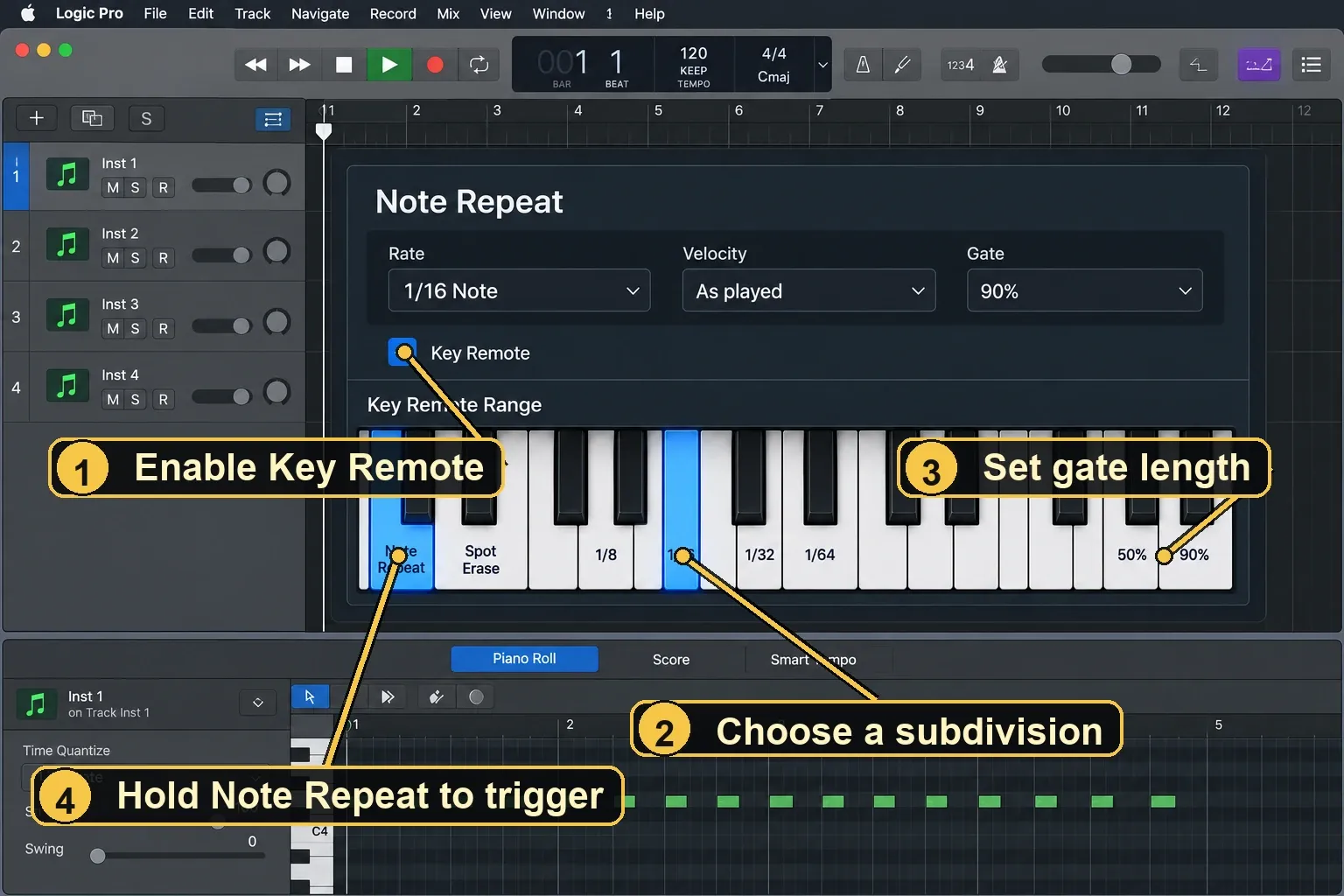
Task: Click the 1/32 rate piano key
Action: tap(759, 555)
